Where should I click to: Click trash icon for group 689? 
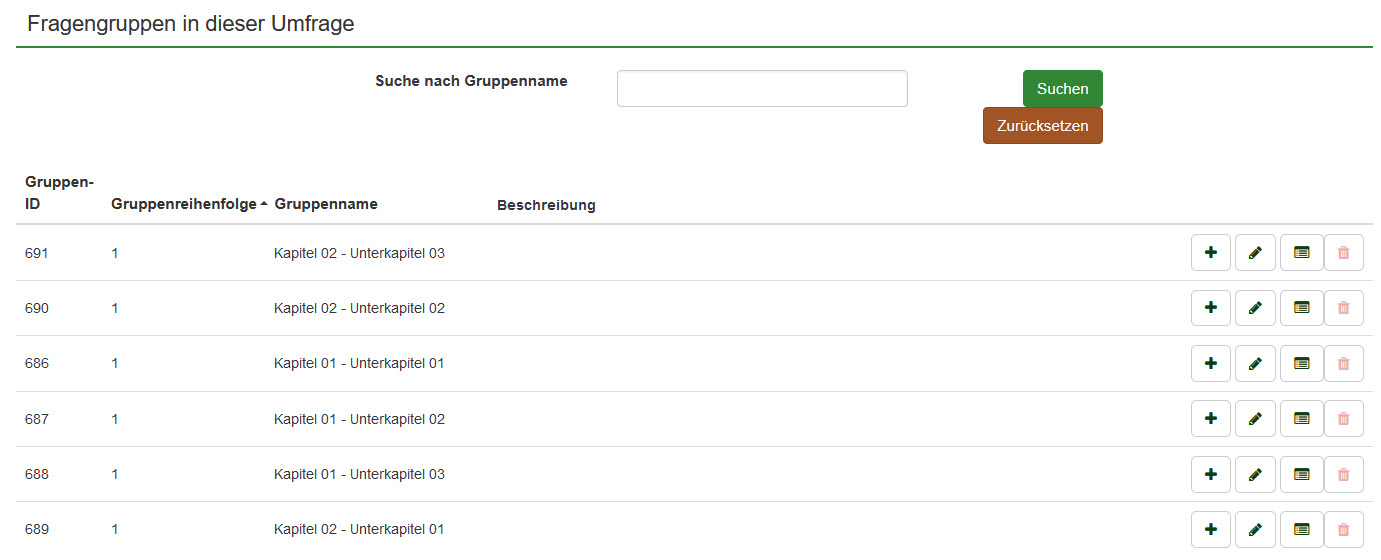[1343, 529]
